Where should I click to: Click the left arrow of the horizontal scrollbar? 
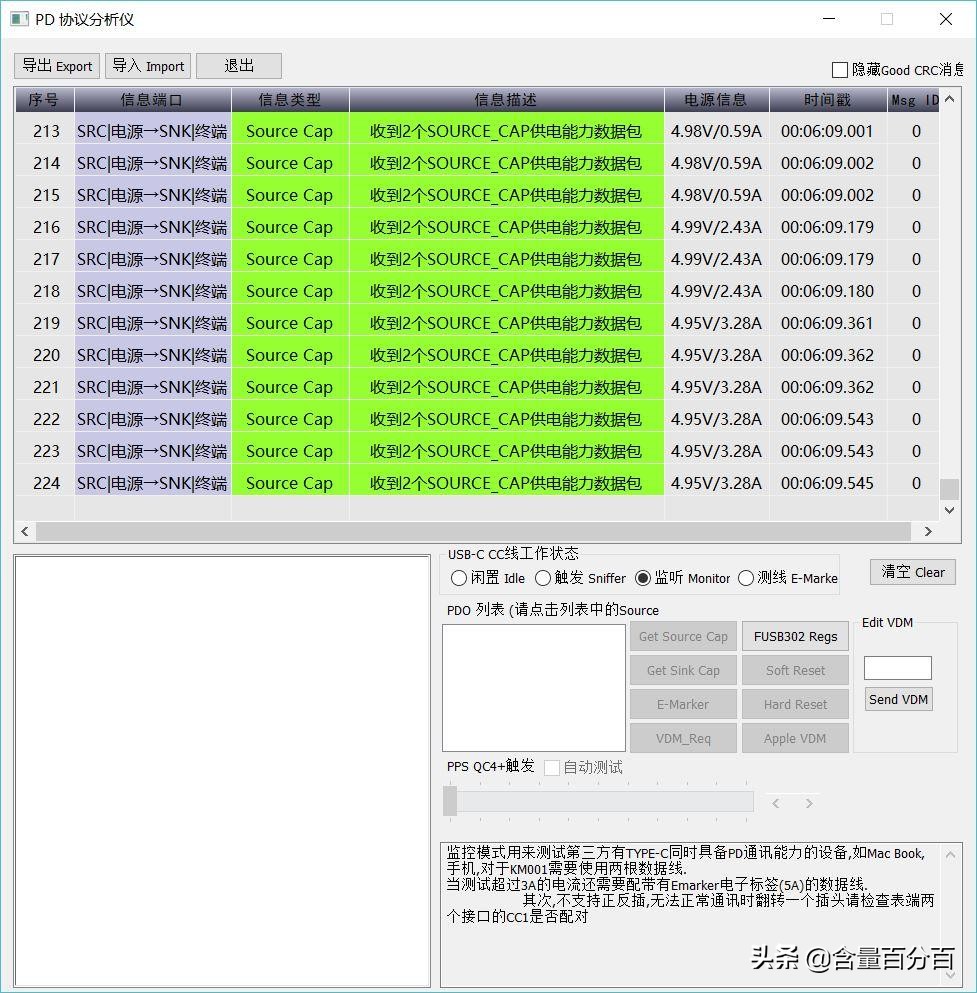(x=23, y=531)
